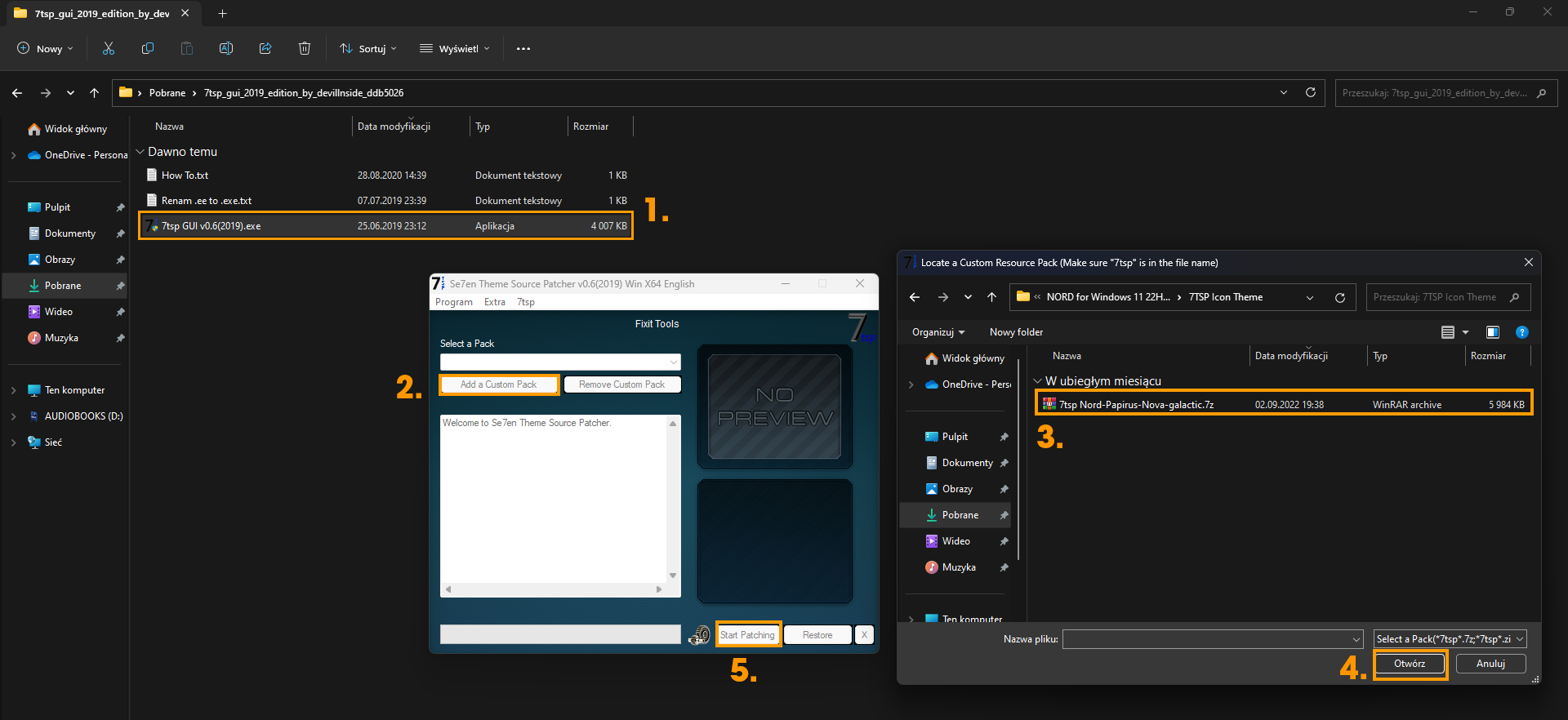The height and width of the screenshot is (720, 1568).
Task: Collapse the Dawno temu group
Action: pyautogui.click(x=140, y=152)
